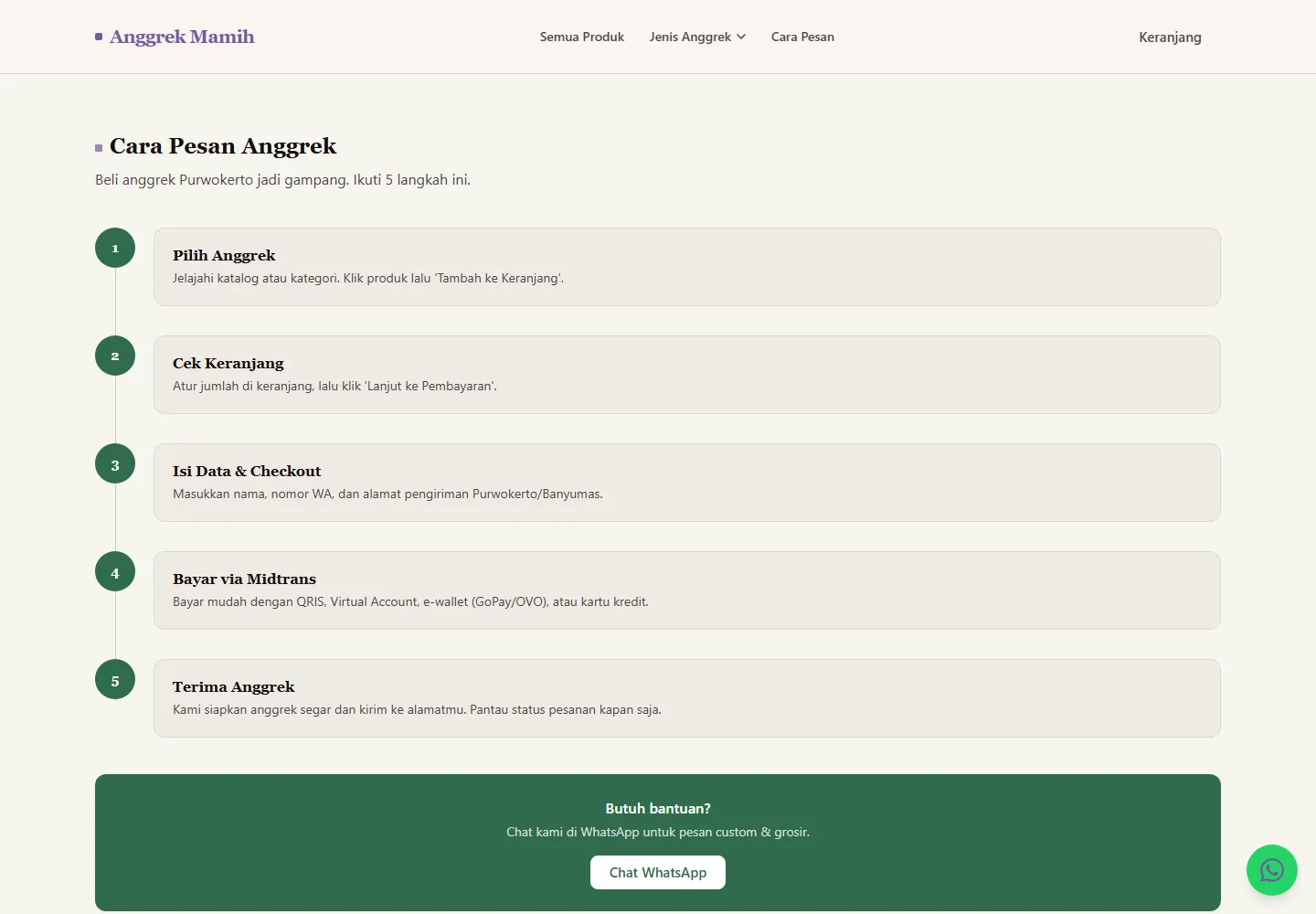Click the Chat WhatsApp button

[658, 872]
